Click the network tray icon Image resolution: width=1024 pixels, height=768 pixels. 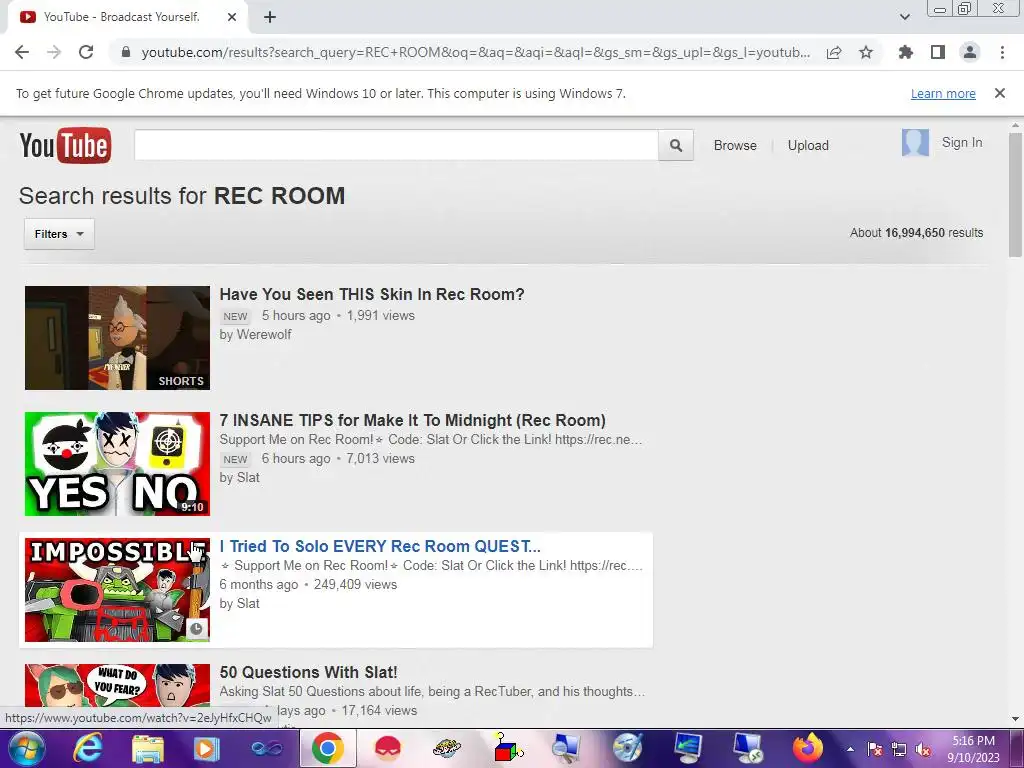(x=899, y=750)
